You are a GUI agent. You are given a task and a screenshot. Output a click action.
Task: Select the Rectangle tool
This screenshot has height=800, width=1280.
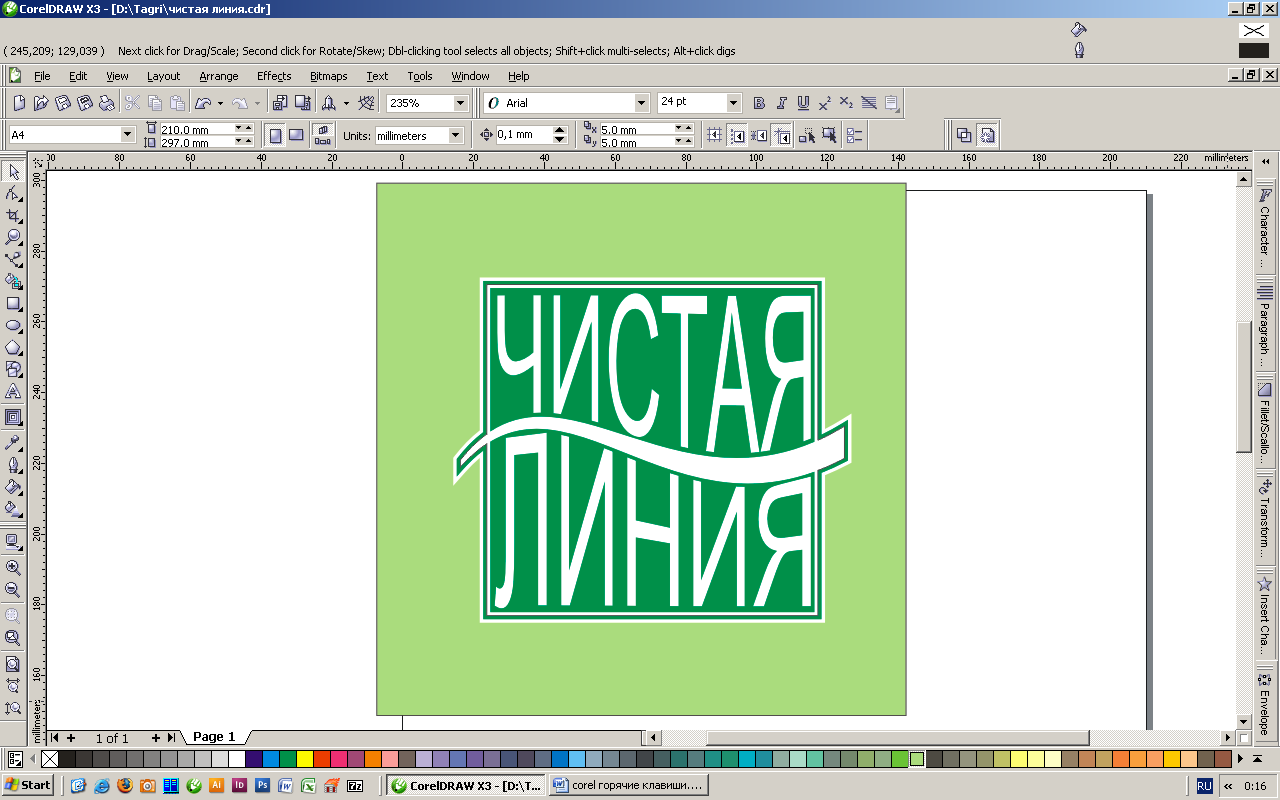coord(14,303)
